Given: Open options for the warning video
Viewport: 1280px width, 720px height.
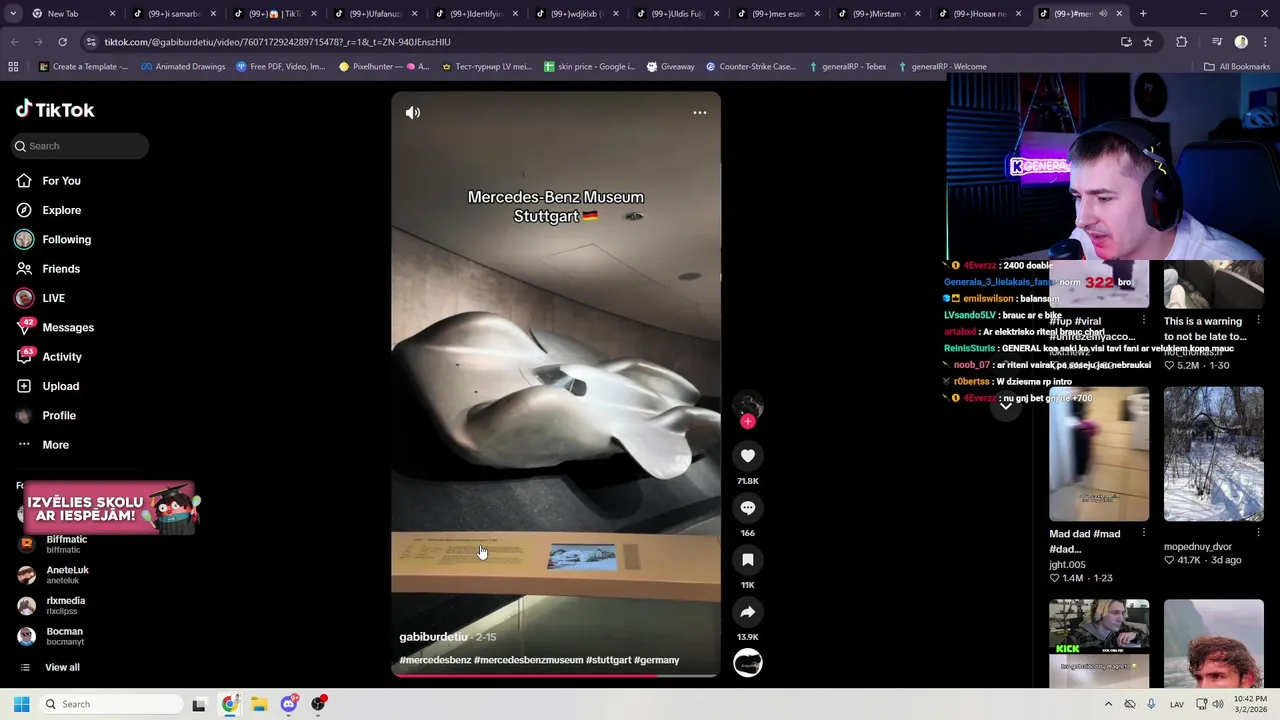Looking at the screenshot, I should 1258,321.
